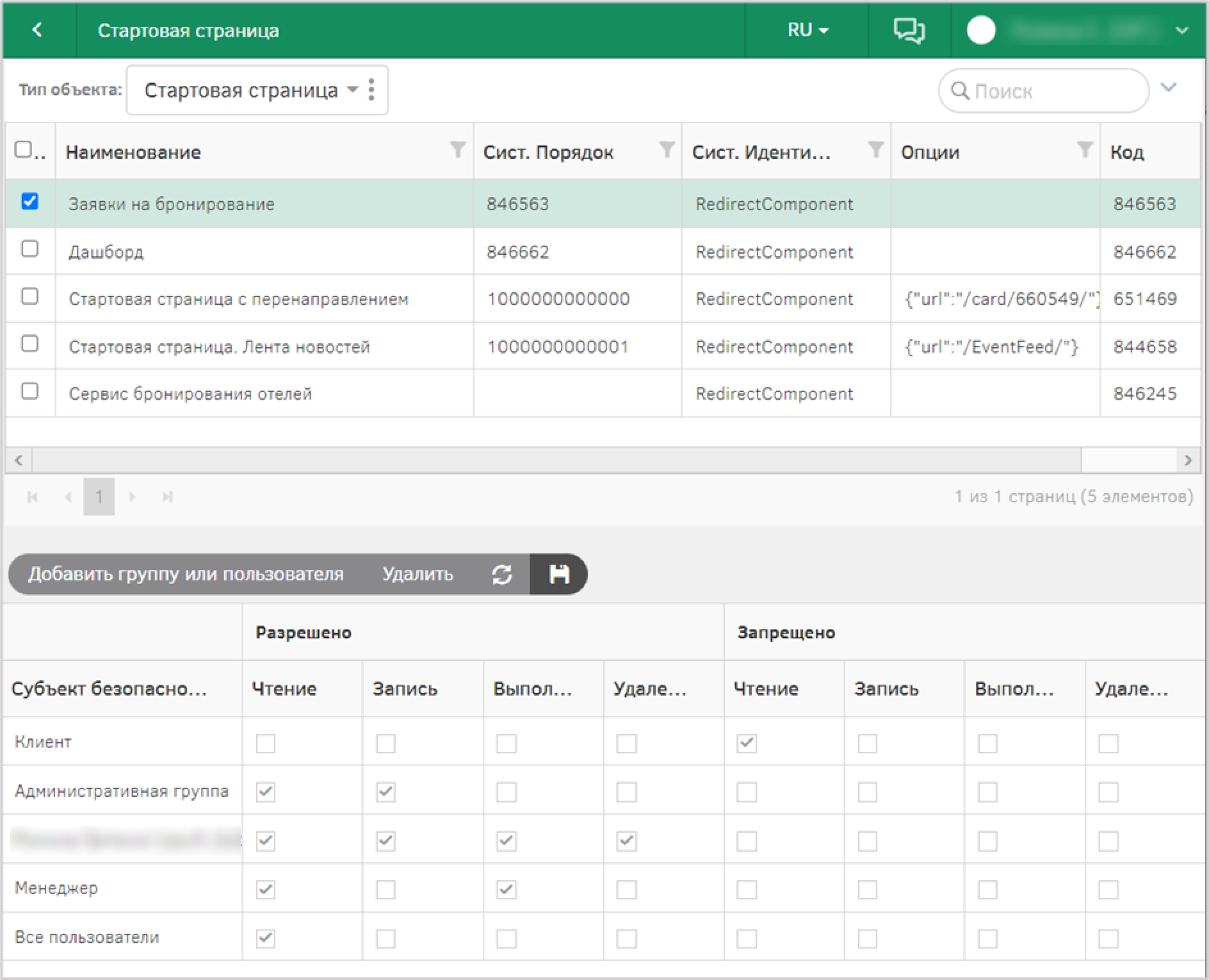Click the 1000000000000 order cell
Viewport: 1209px width, 980px height.
pyautogui.click(x=578, y=299)
